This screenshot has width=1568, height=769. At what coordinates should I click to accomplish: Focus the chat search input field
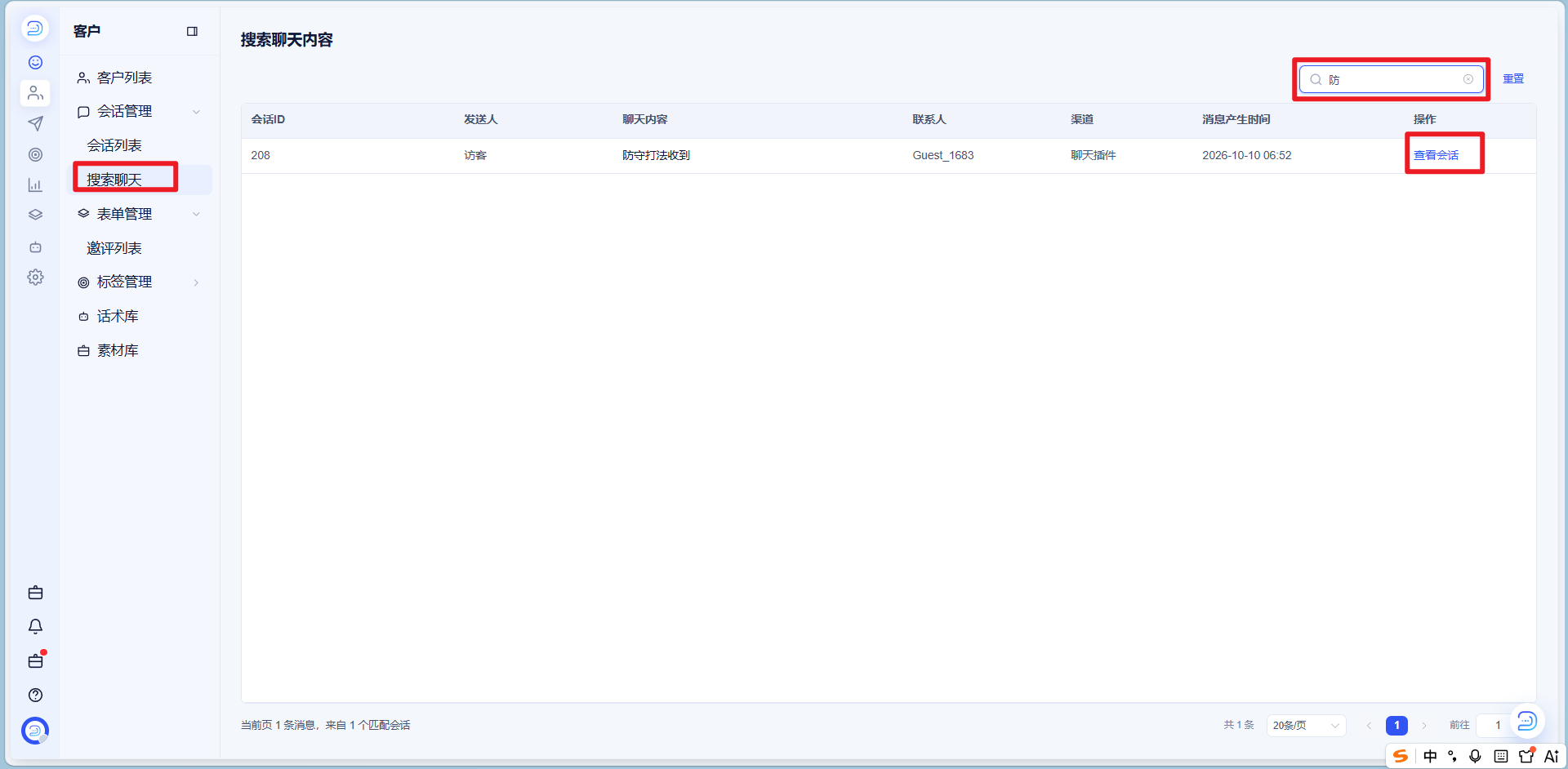[x=1392, y=79]
